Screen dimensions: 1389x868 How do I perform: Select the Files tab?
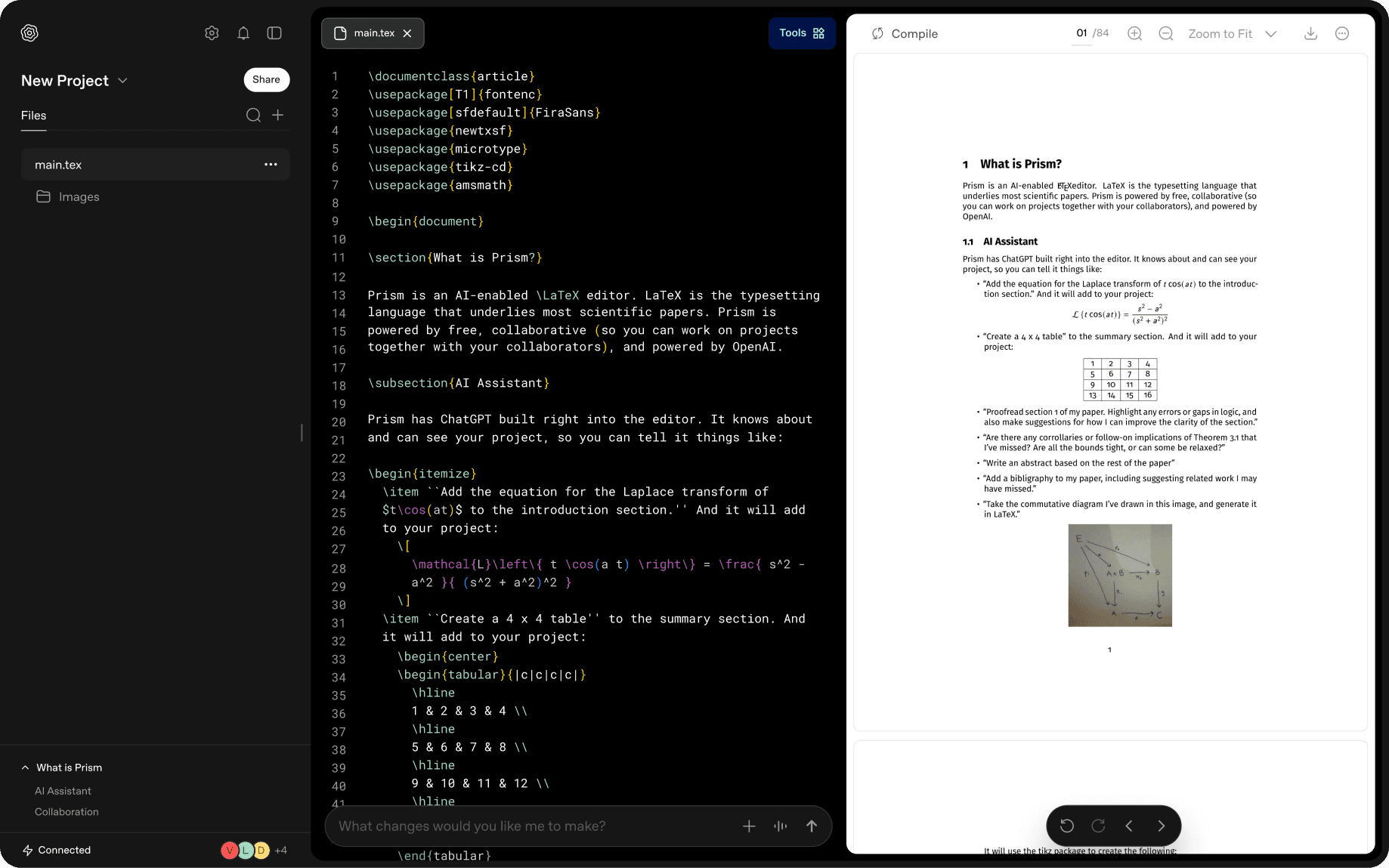[x=33, y=116]
